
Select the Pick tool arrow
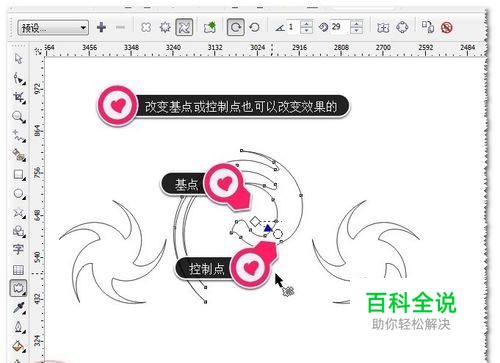click(18, 59)
